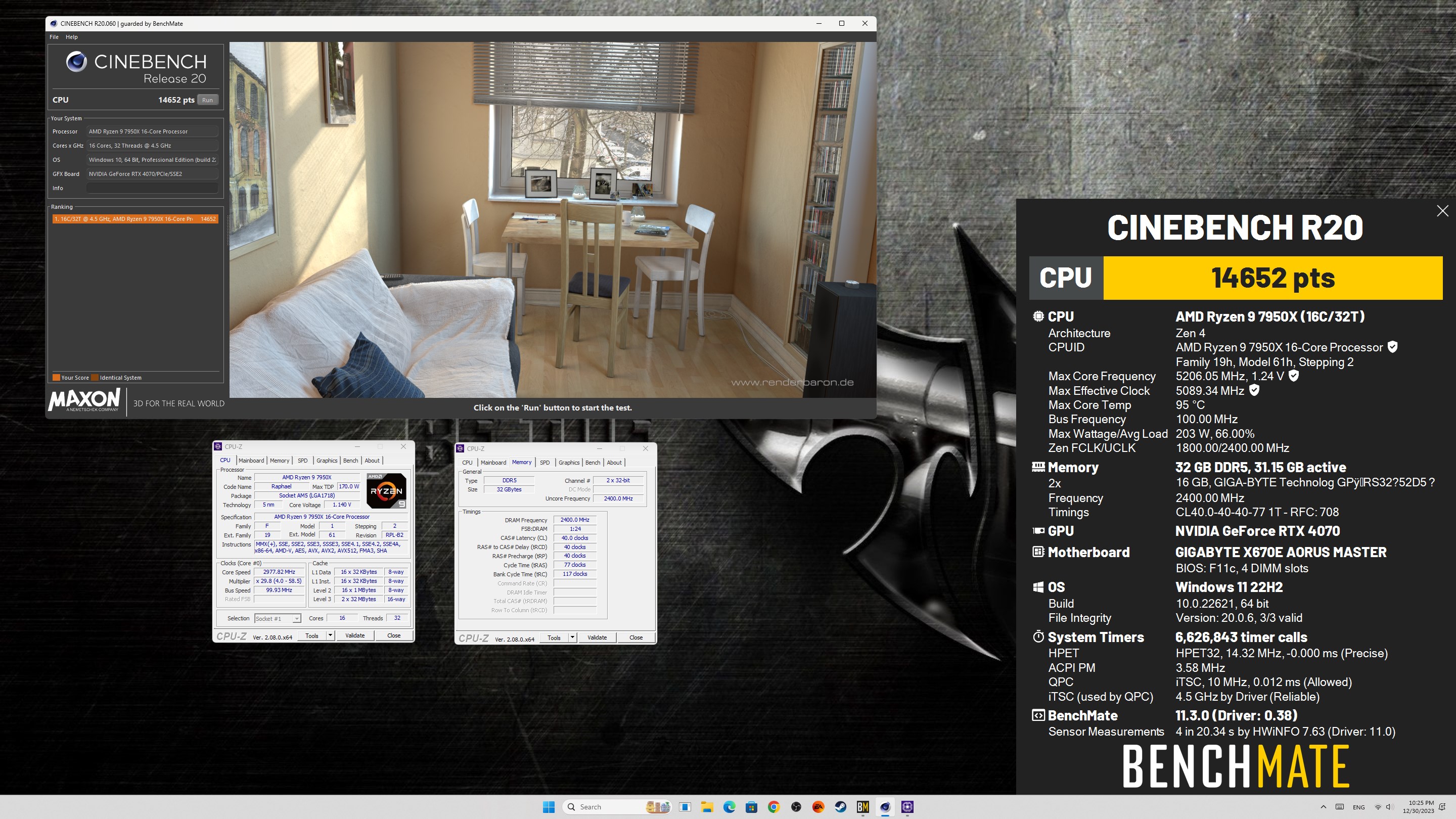Click the Core Speed value 2977.82 MHz
Screen dimensions: 1456x819
[x=279, y=572]
